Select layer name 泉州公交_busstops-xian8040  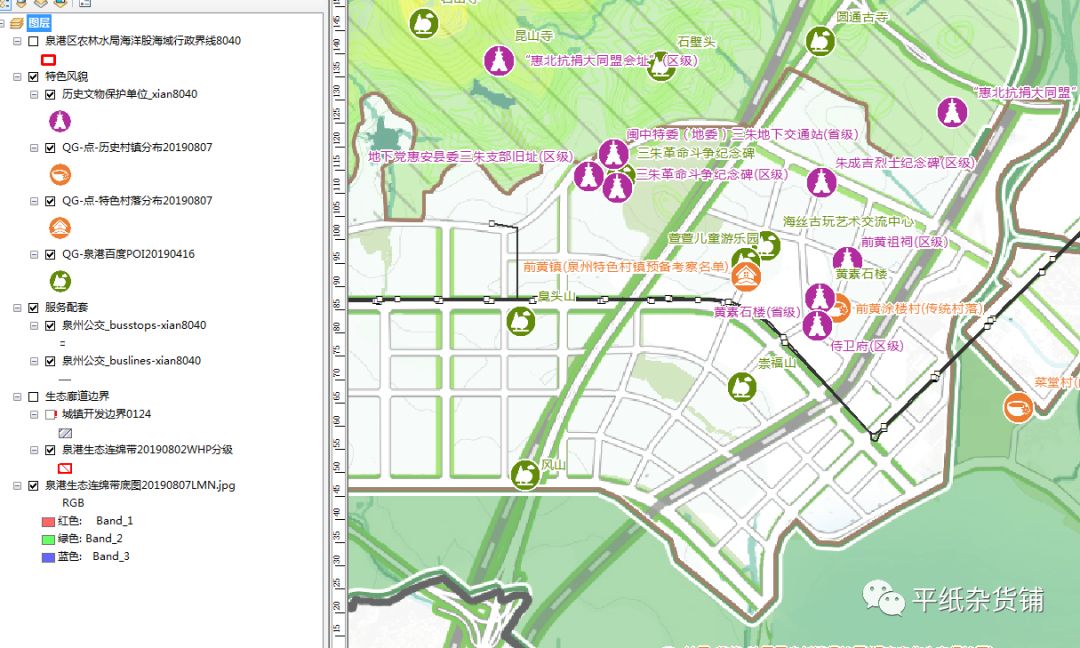pyautogui.click(x=134, y=325)
